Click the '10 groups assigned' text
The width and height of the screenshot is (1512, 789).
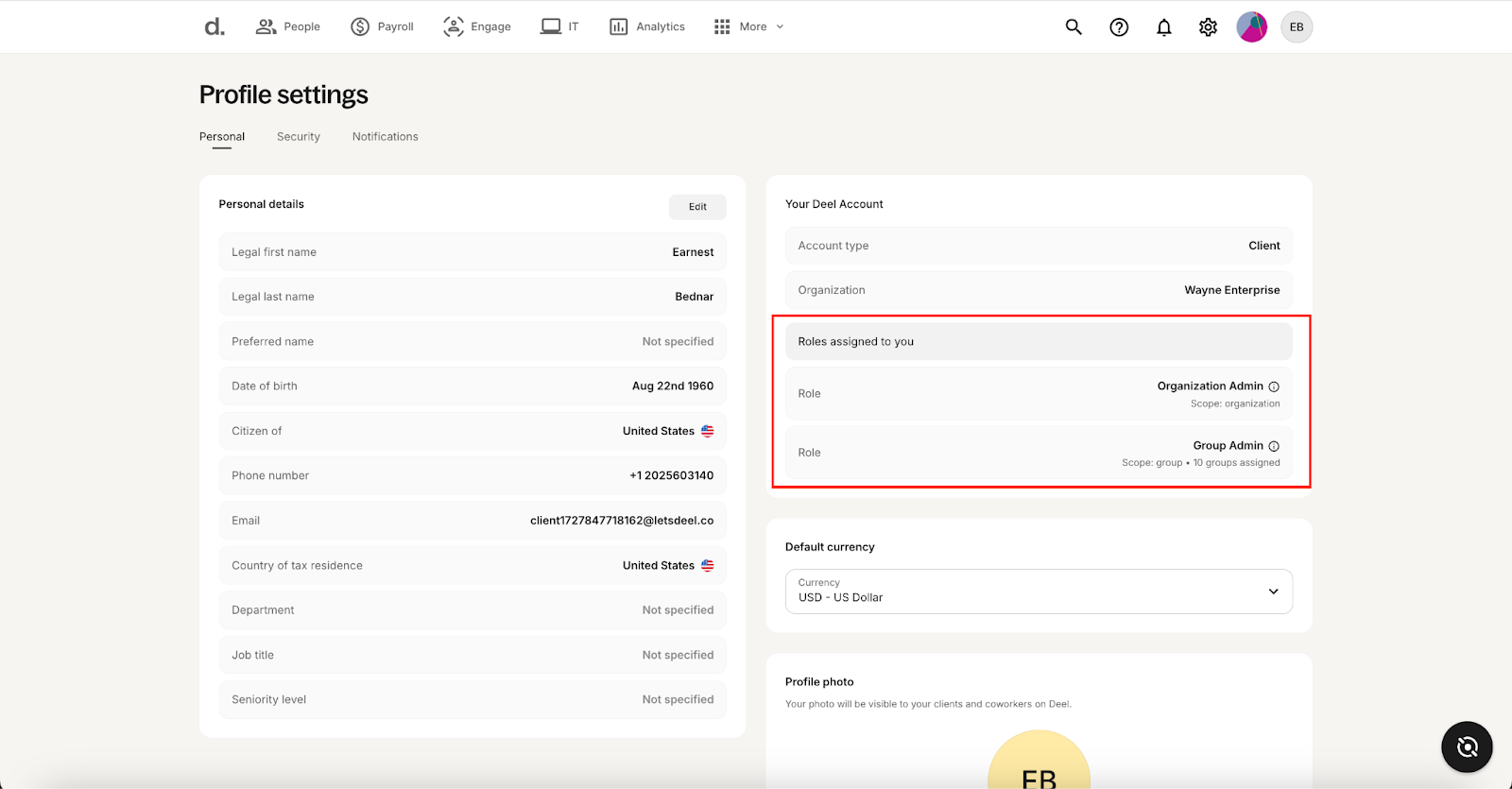[1237, 463]
